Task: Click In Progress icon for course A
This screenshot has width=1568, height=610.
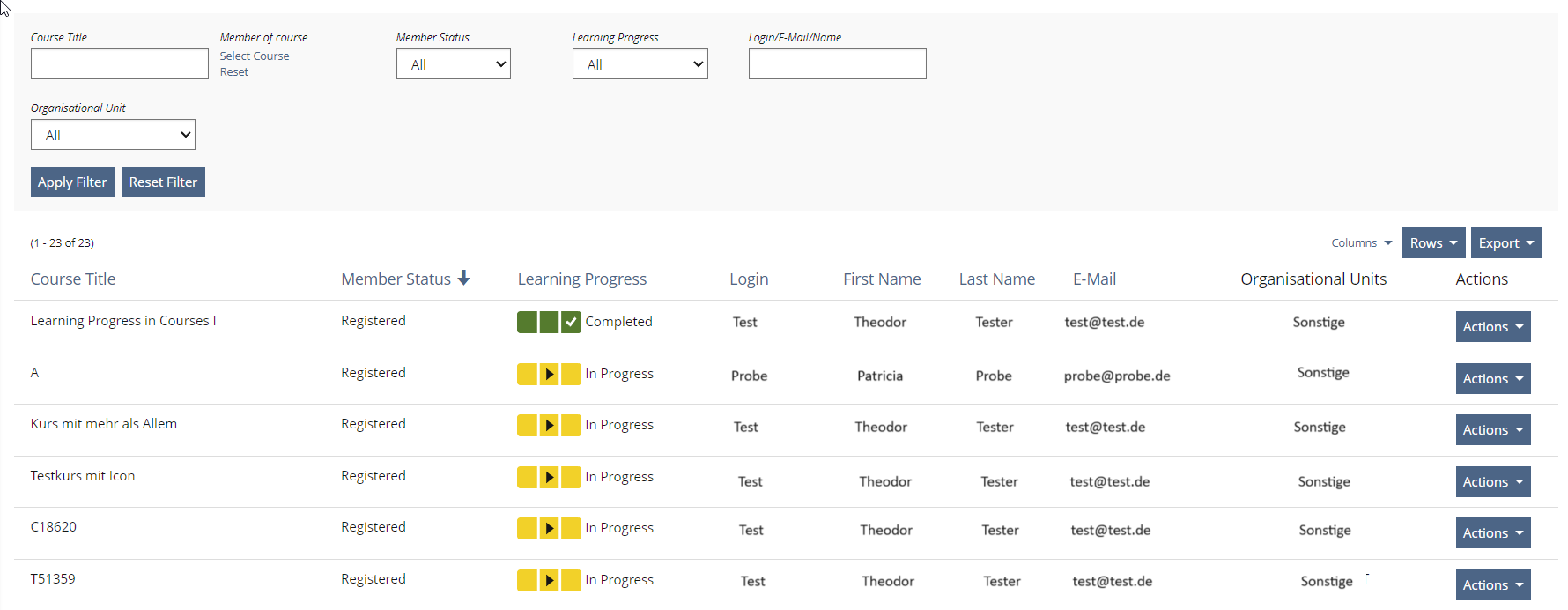Action: point(549,374)
